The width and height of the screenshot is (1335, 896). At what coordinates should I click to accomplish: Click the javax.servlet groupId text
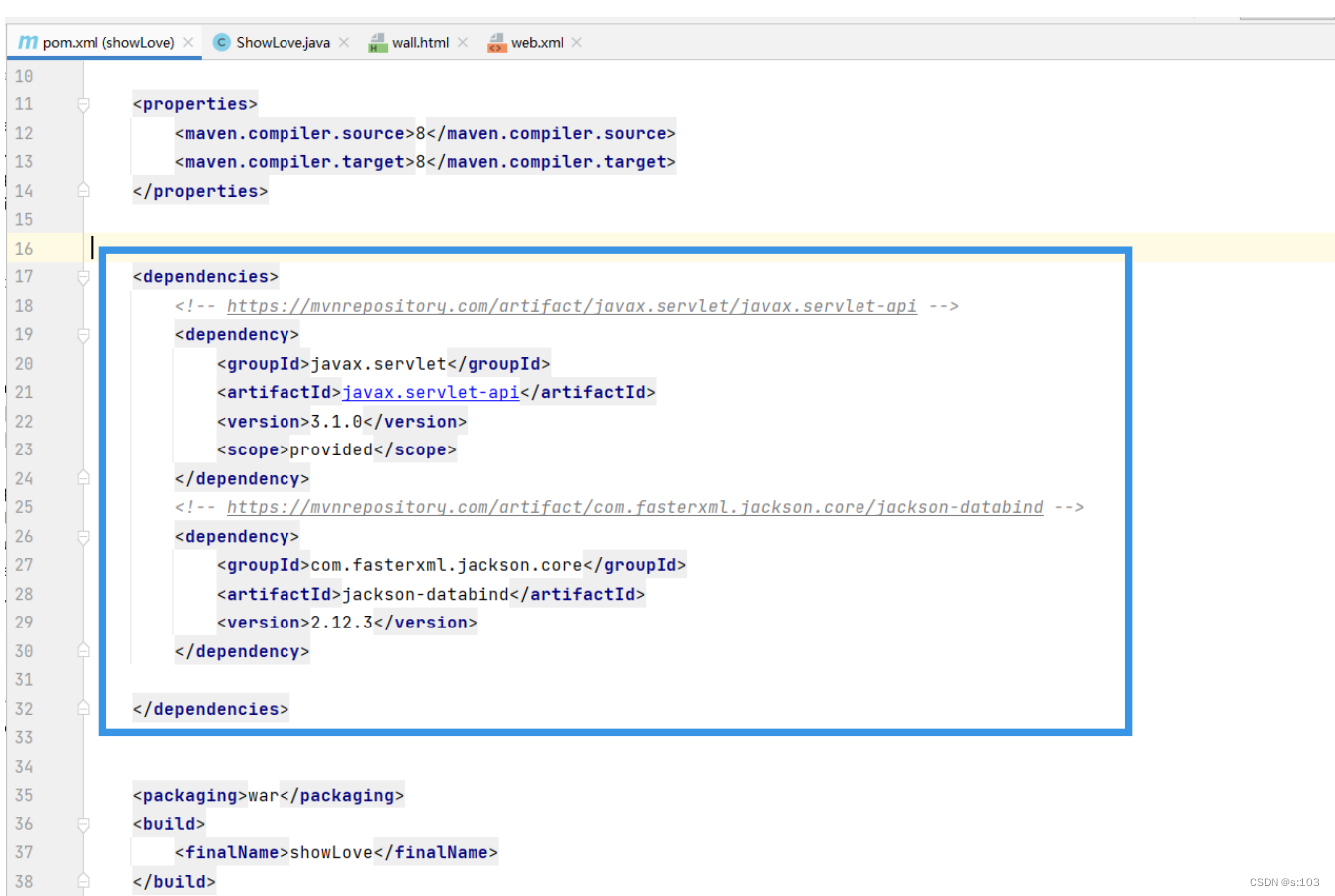point(378,363)
